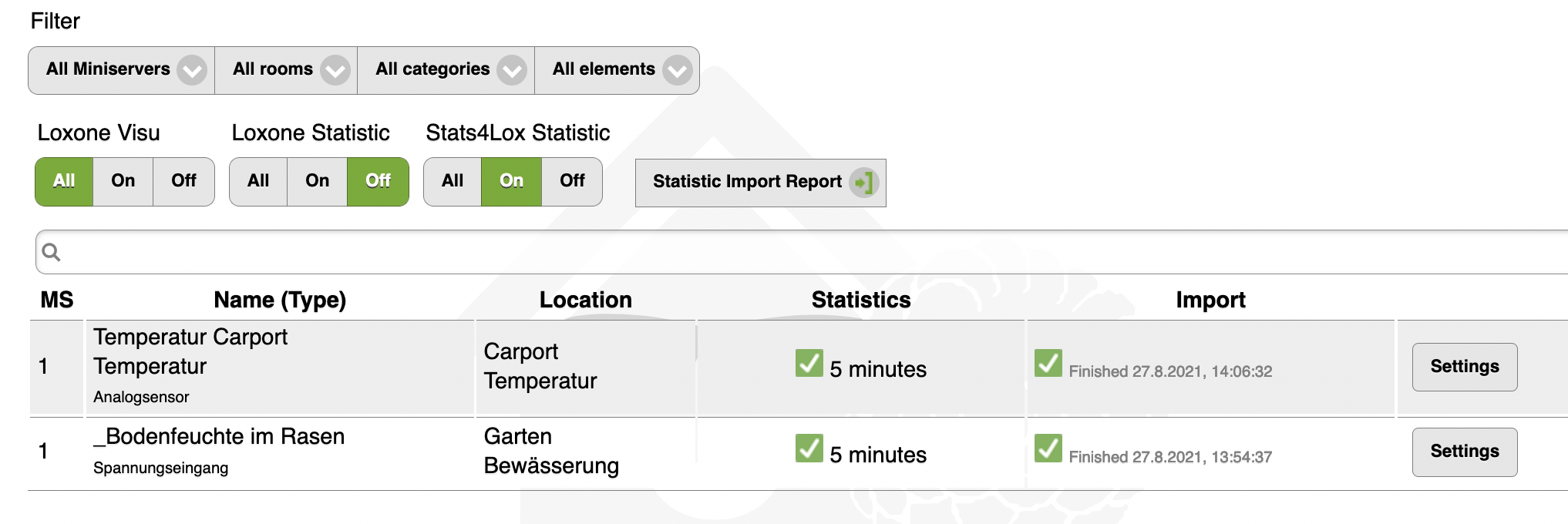Viewport: 1568px width, 524px height.
Task: Set Loxone Visu filter to On
Action: pos(123,181)
